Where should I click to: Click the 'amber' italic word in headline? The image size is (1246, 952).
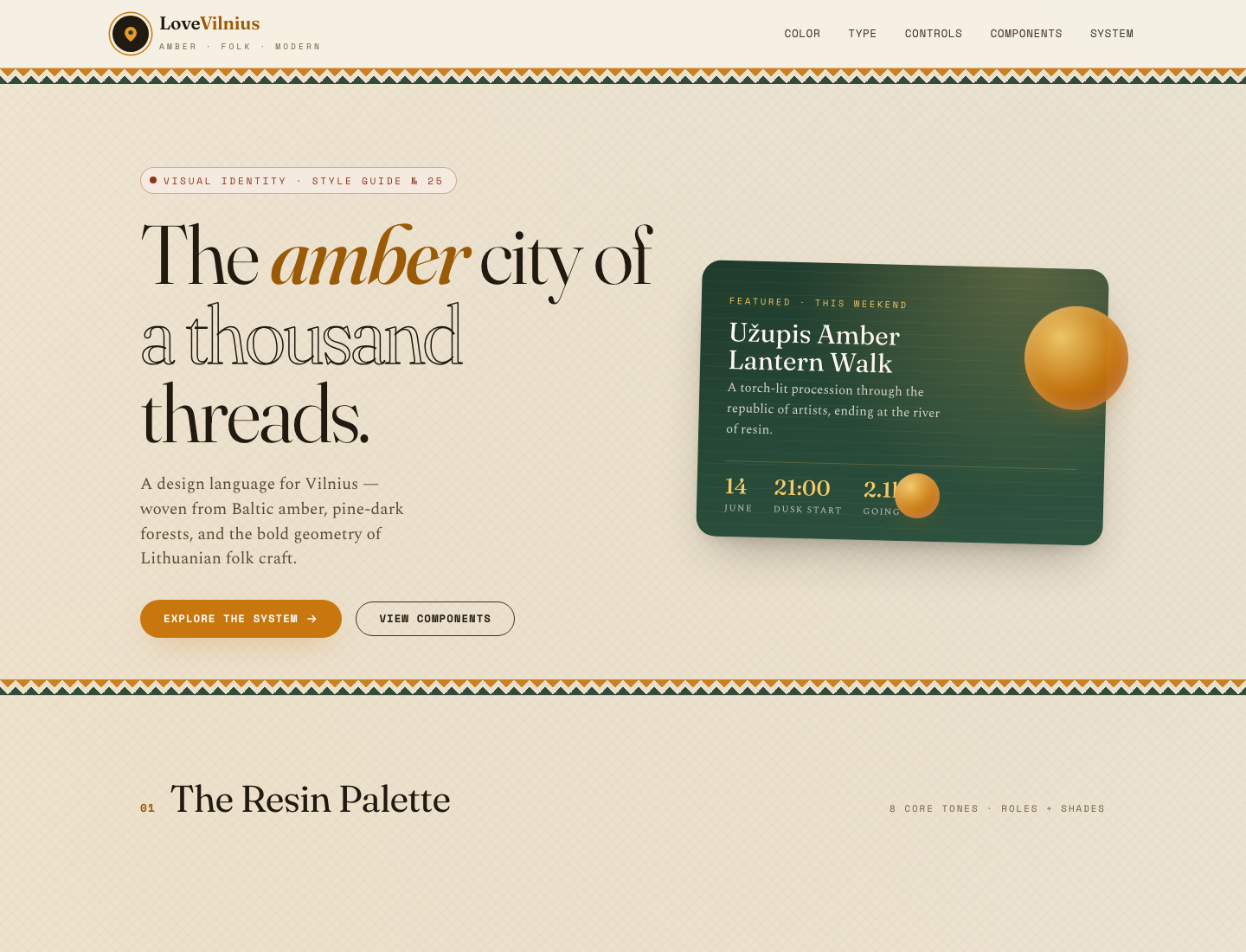(369, 257)
